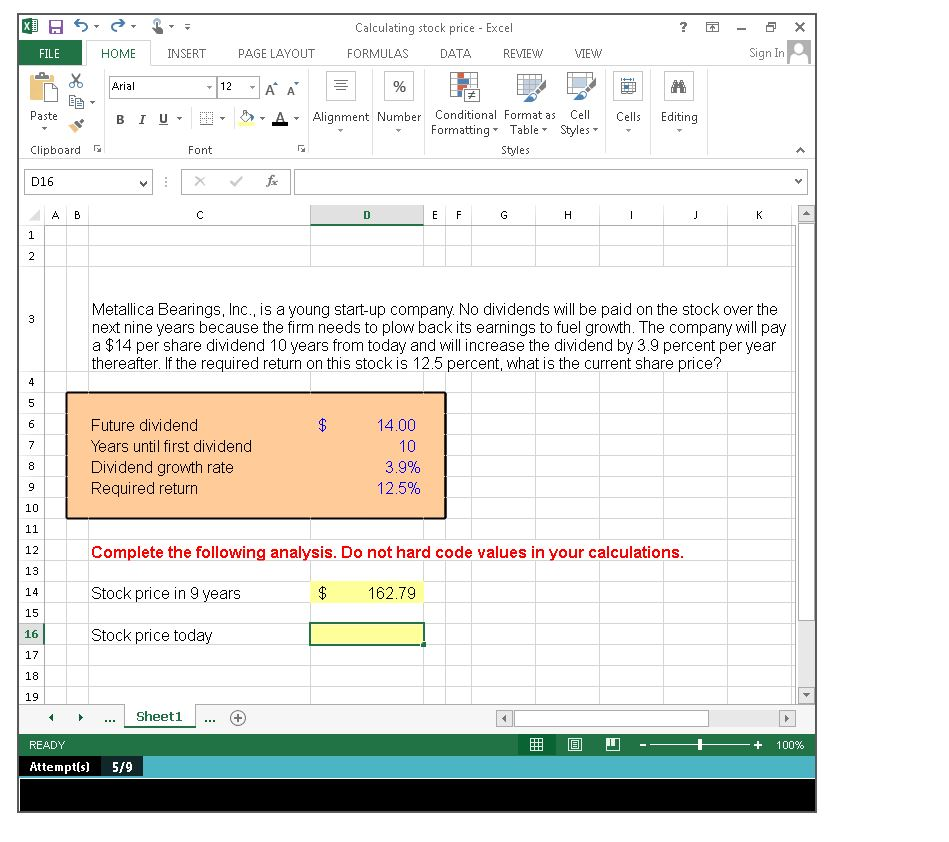Switch to the FORMULAS ribbon tab
Viewport: 949px width, 842px height.
tap(377, 54)
